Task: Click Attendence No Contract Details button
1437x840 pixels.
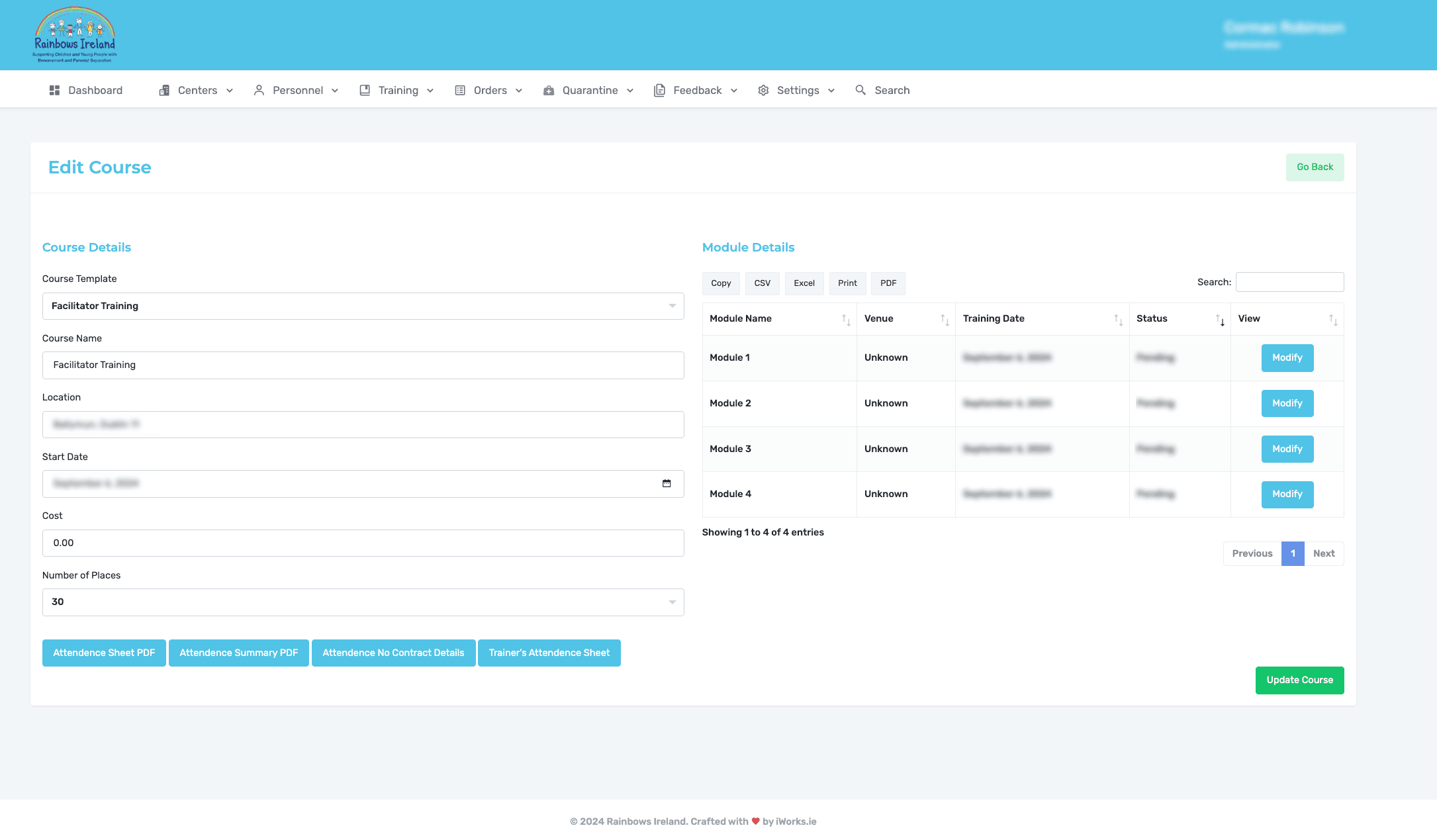Action: click(x=393, y=653)
